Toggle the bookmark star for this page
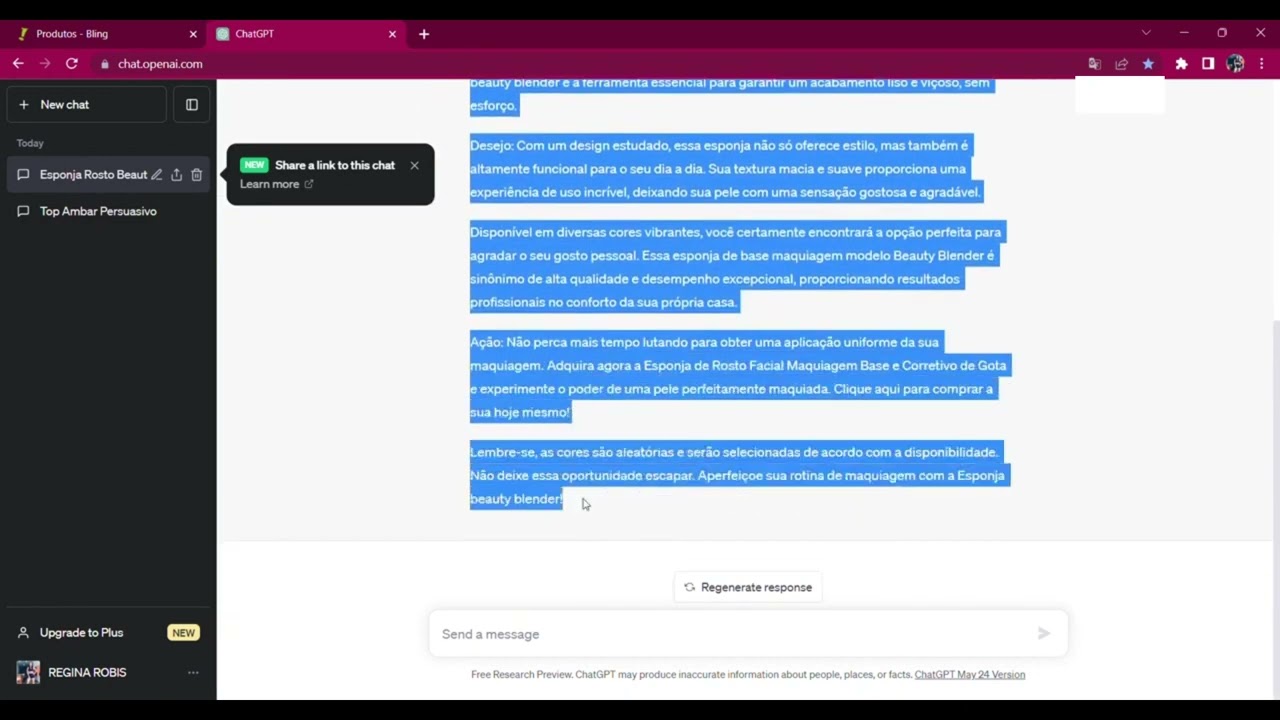Viewport: 1280px width, 720px height. click(1148, 63)
